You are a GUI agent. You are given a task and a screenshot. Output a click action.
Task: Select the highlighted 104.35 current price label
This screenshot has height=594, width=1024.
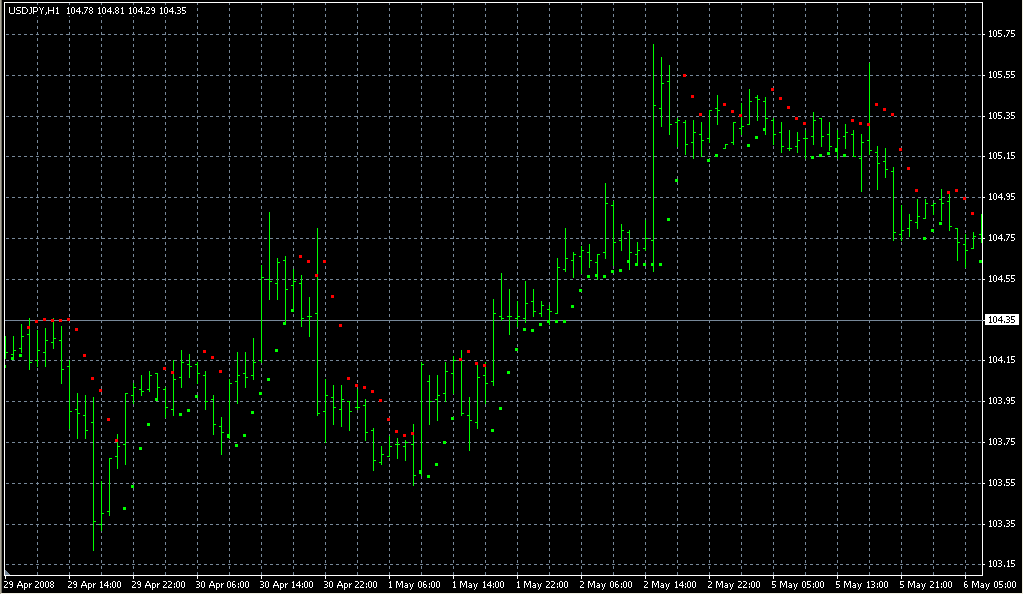tap(1001, 320)
